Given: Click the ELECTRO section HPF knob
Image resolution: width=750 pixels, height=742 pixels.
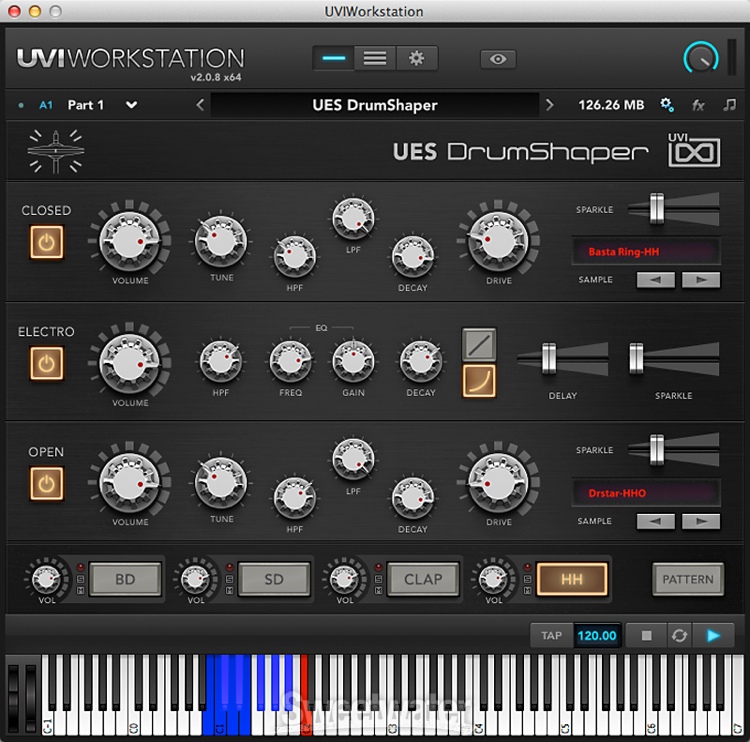Looking at the screenshot, I should (221, 361).
